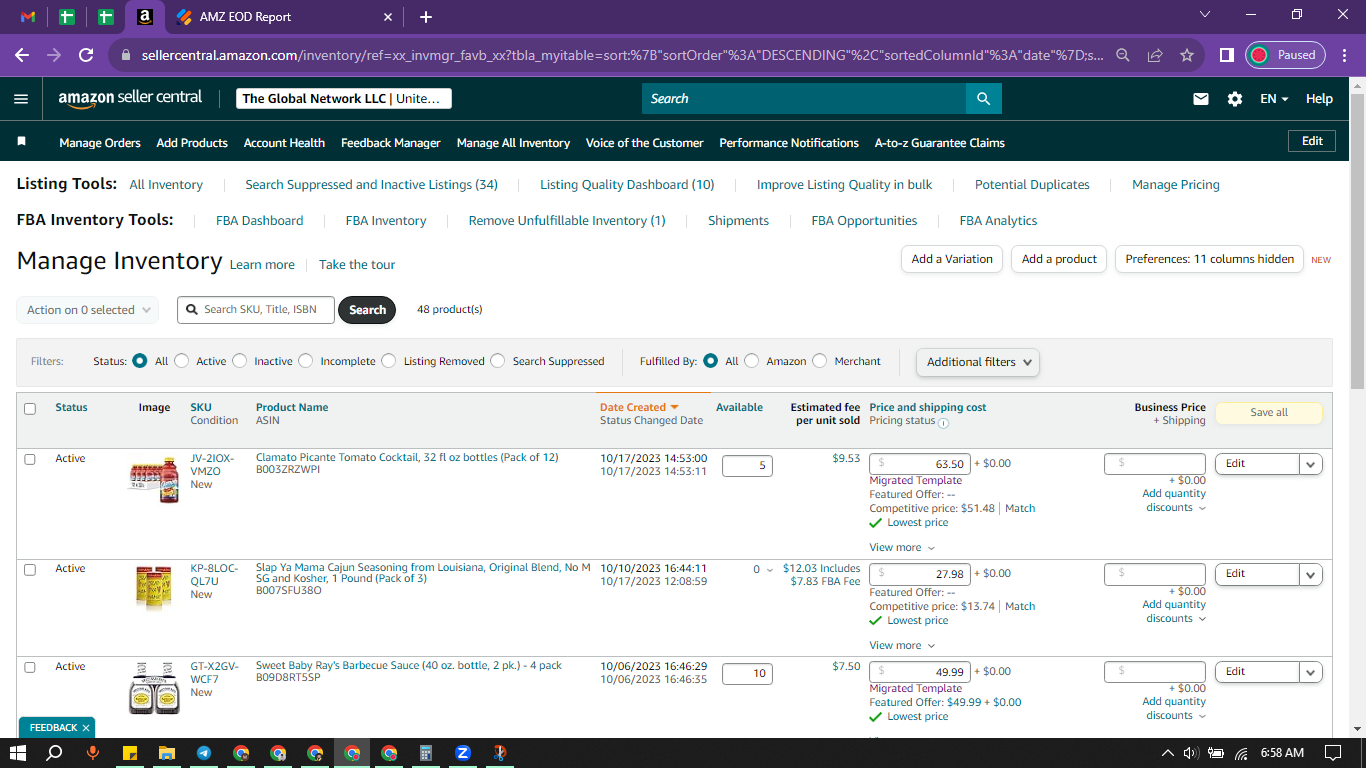Open the browser zoom magnifier icon
Image resolution: width=1366 pixels, height=768 pixels.
point(1123,55)
